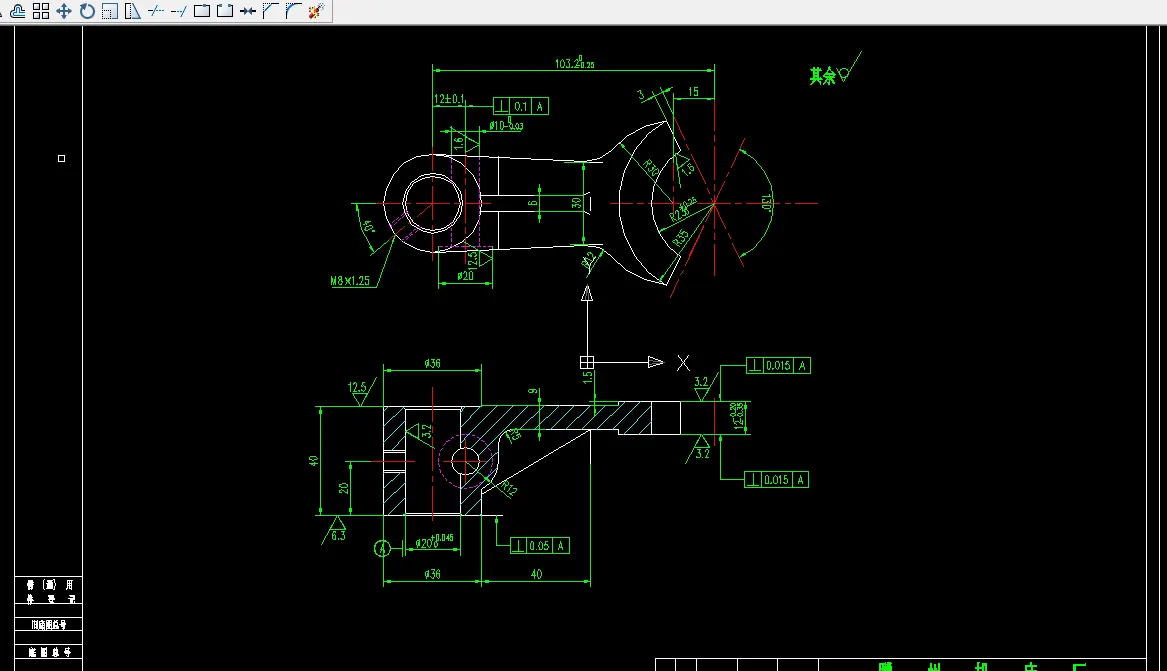The width and height of the screenshot is (1167, 671).
Task: Pick the Trim tool icon
Action: 156,10
